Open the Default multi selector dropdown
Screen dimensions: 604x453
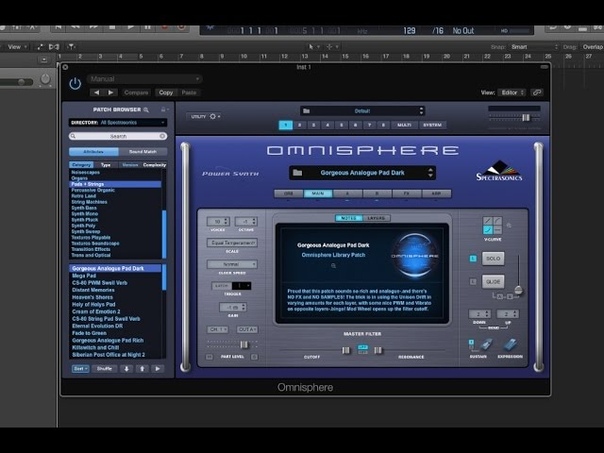(x=362, y=111)
